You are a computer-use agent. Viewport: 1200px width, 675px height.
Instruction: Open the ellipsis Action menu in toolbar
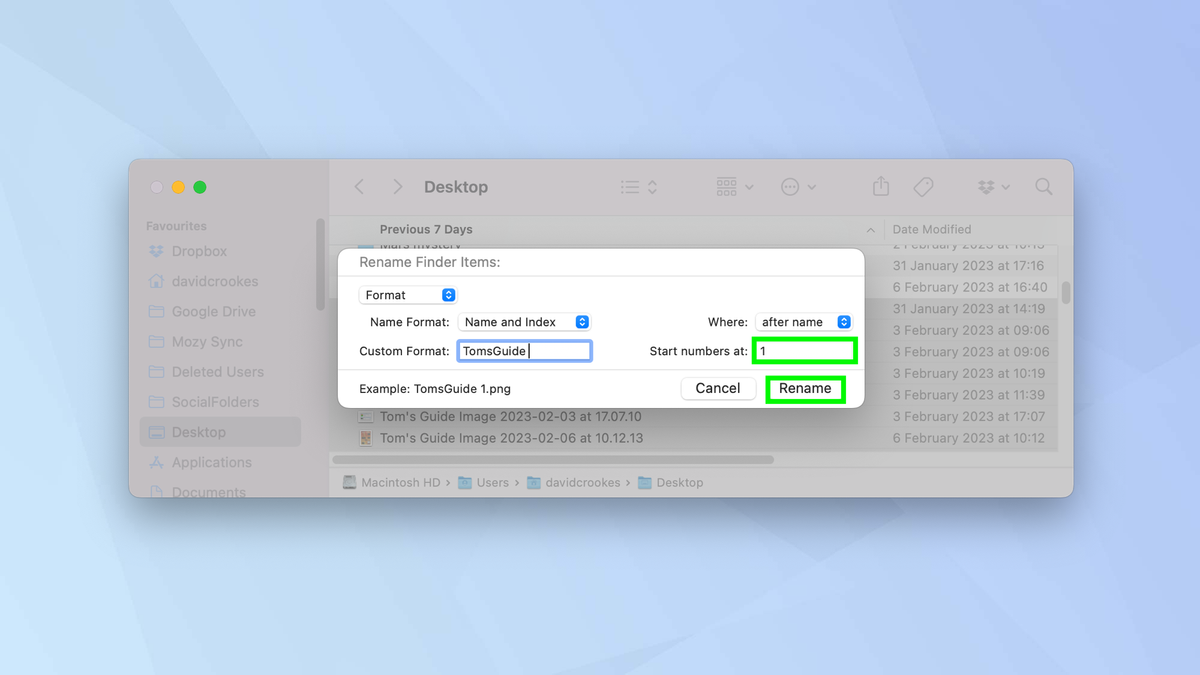point(798,187)
